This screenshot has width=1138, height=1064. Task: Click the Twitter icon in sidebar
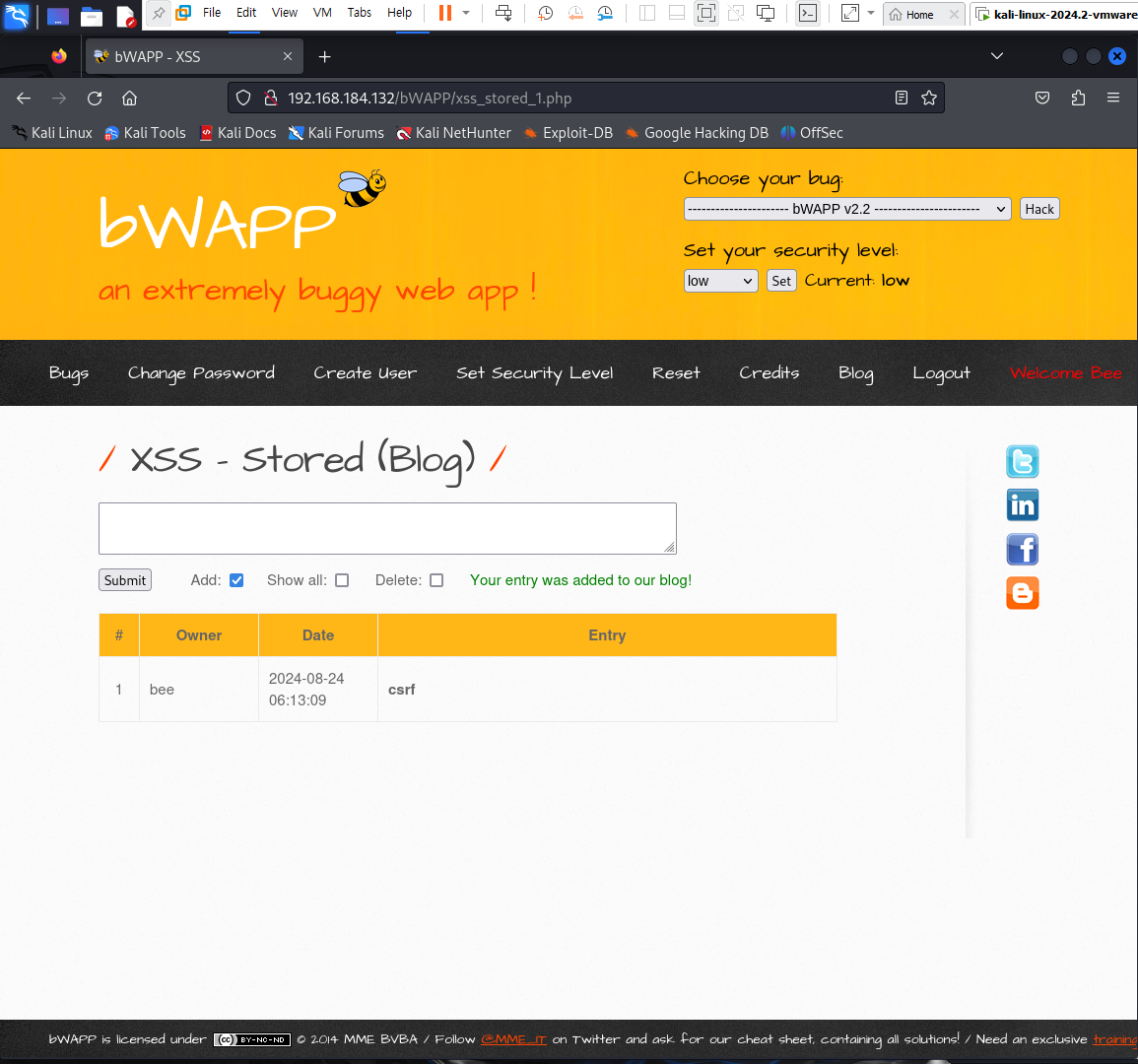pos(1022,462)
